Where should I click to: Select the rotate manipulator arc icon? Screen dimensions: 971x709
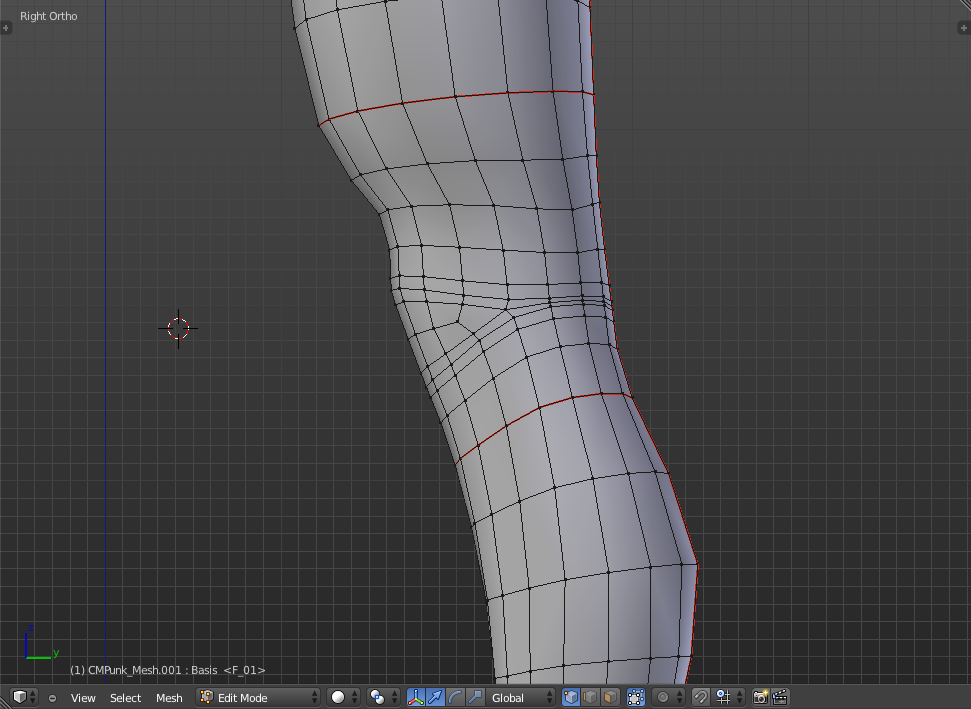(455, 697)
